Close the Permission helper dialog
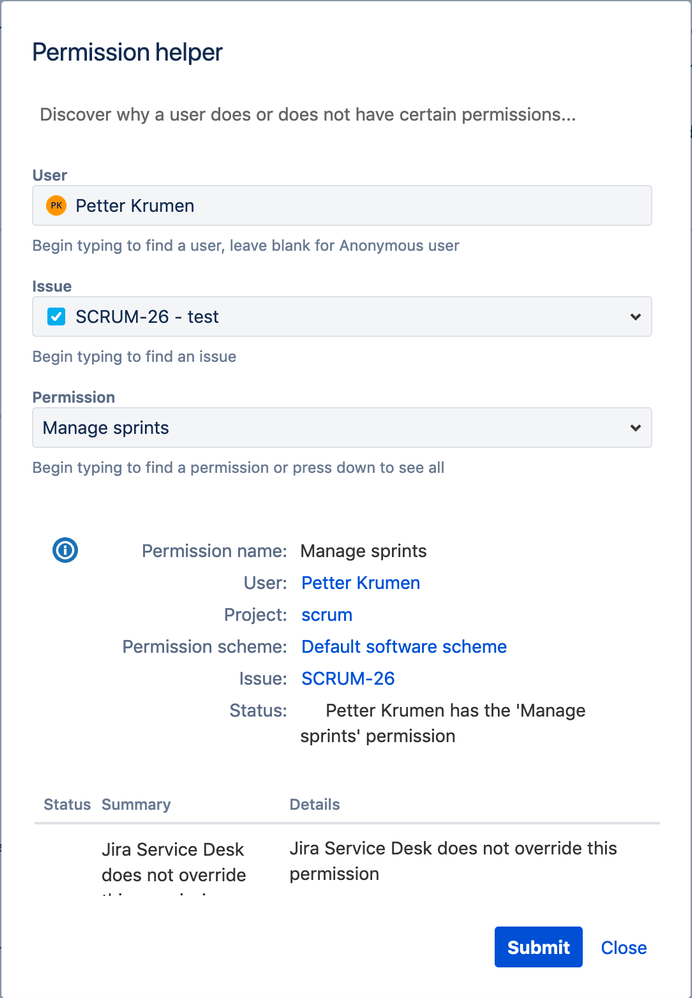Image resolution: width=692 pixels, height=998 pixels. (x=623, y=948)
